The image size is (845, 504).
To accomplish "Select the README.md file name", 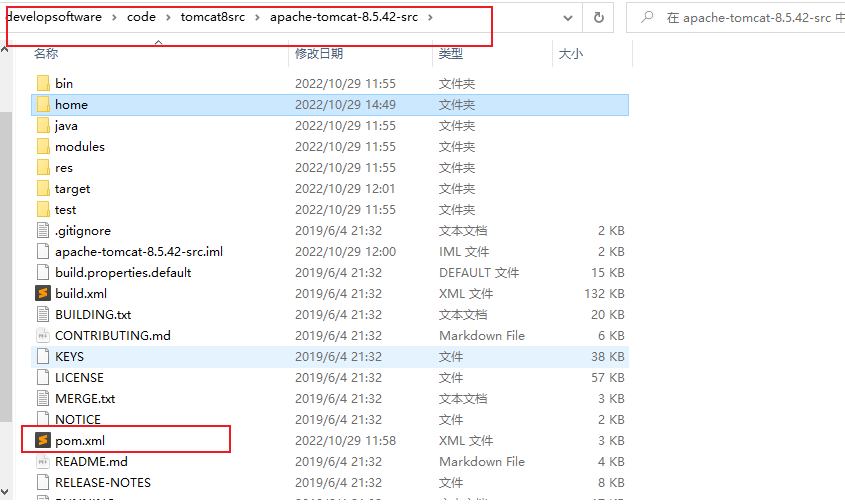I will (x=91, y=461).
